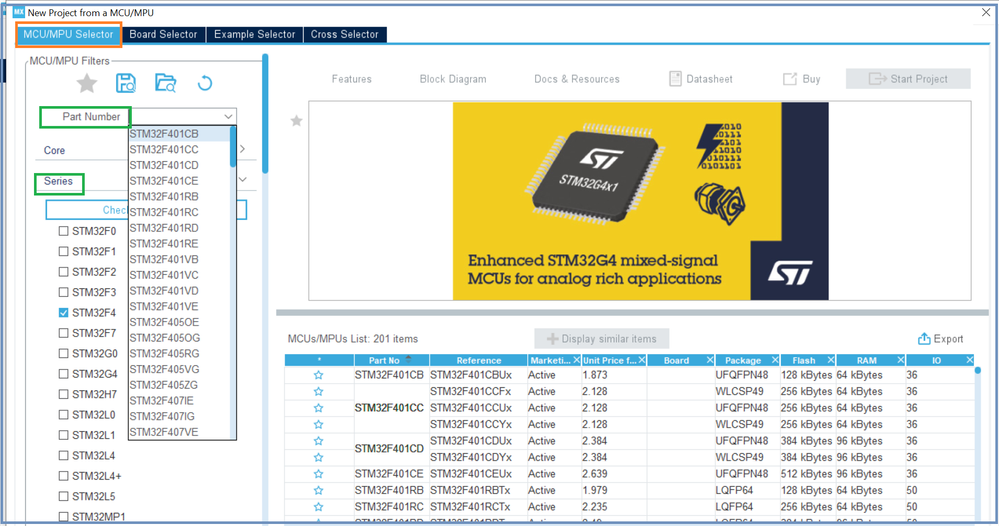This screenshot has width=999, height=526.
Task: Favorite the STM32F401CEUx row star
Action: click(x=319, y=474)
